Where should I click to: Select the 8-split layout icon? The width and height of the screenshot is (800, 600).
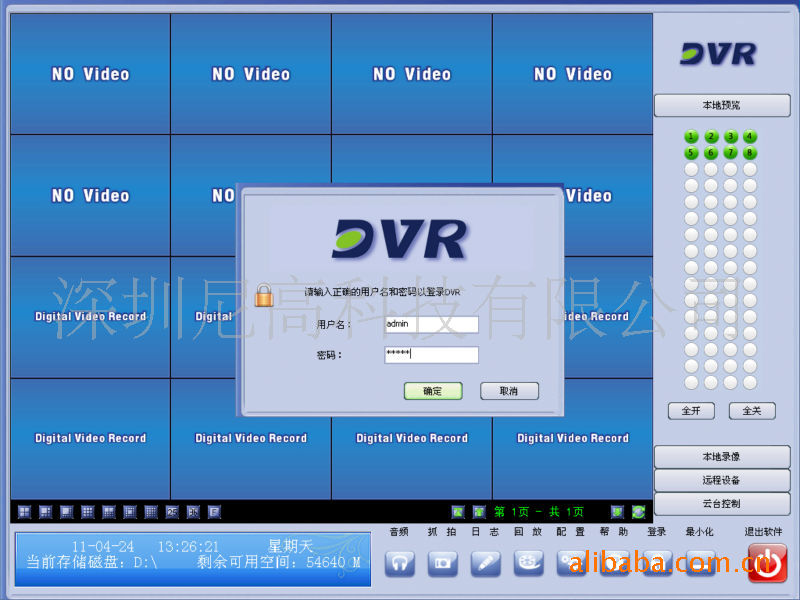pos(66,512)
